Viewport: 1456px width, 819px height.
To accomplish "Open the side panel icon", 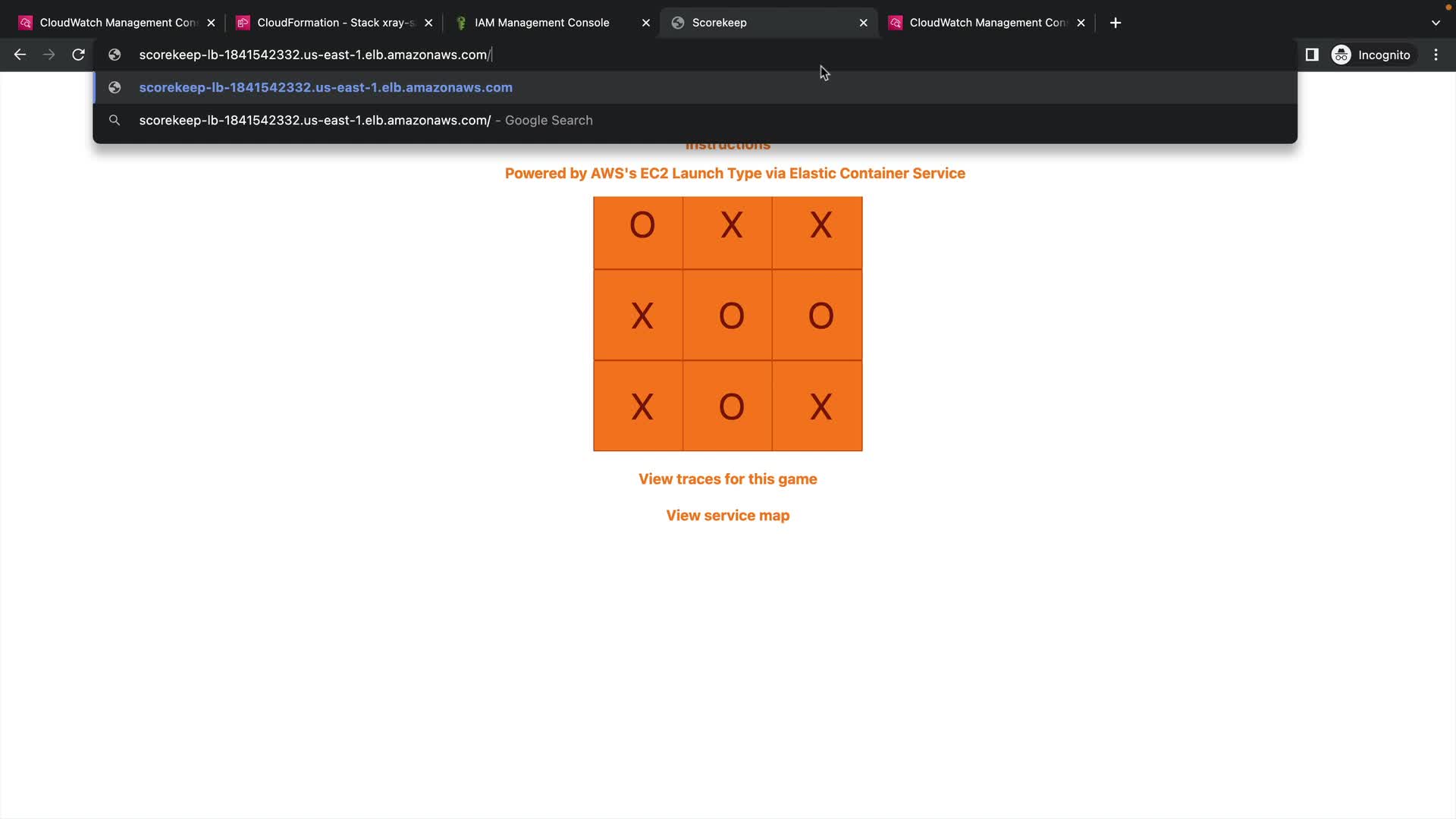I will pos(1312,55).
